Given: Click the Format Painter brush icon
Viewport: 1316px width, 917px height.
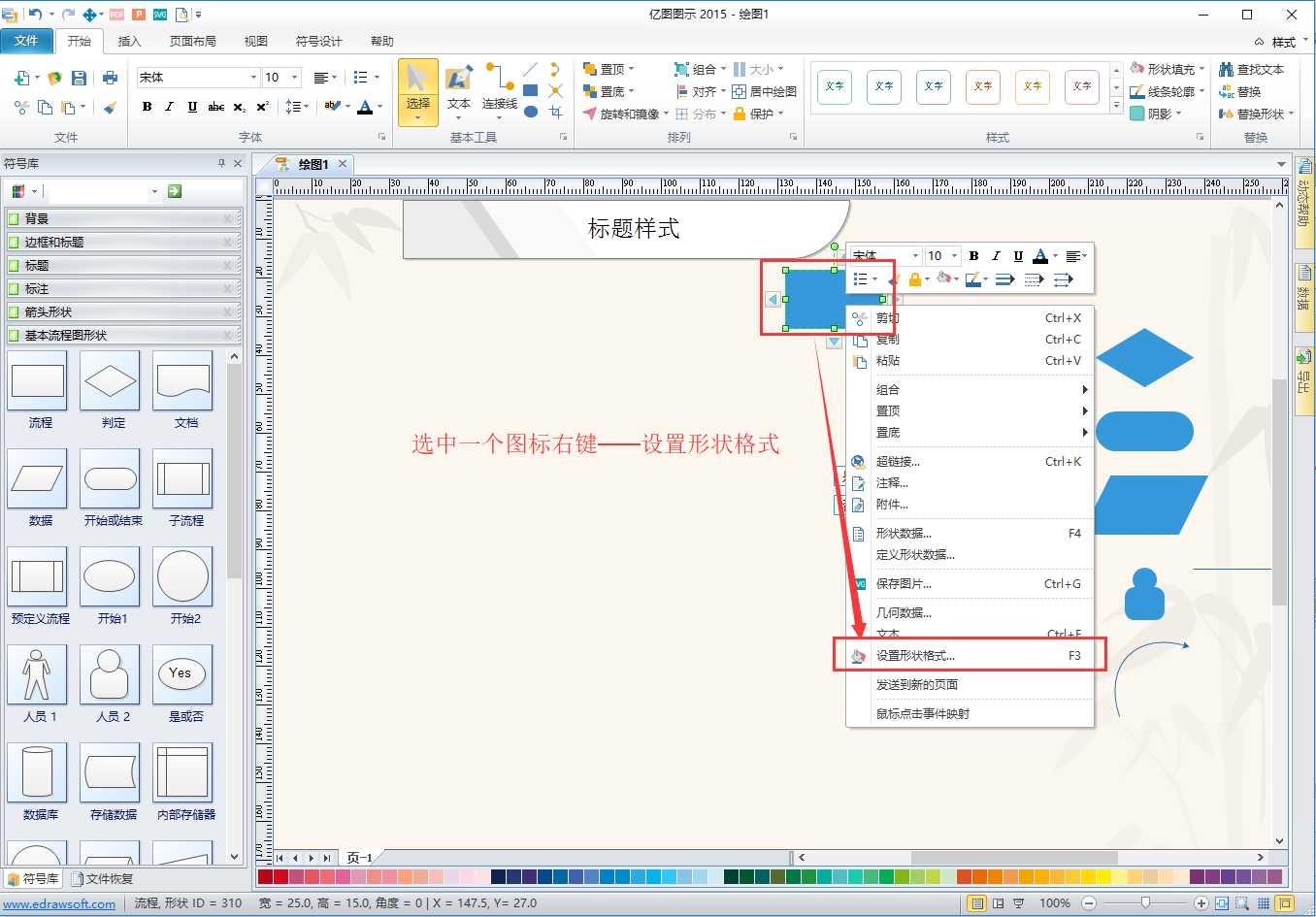Looking at the screenshot, I should point(110,107).
